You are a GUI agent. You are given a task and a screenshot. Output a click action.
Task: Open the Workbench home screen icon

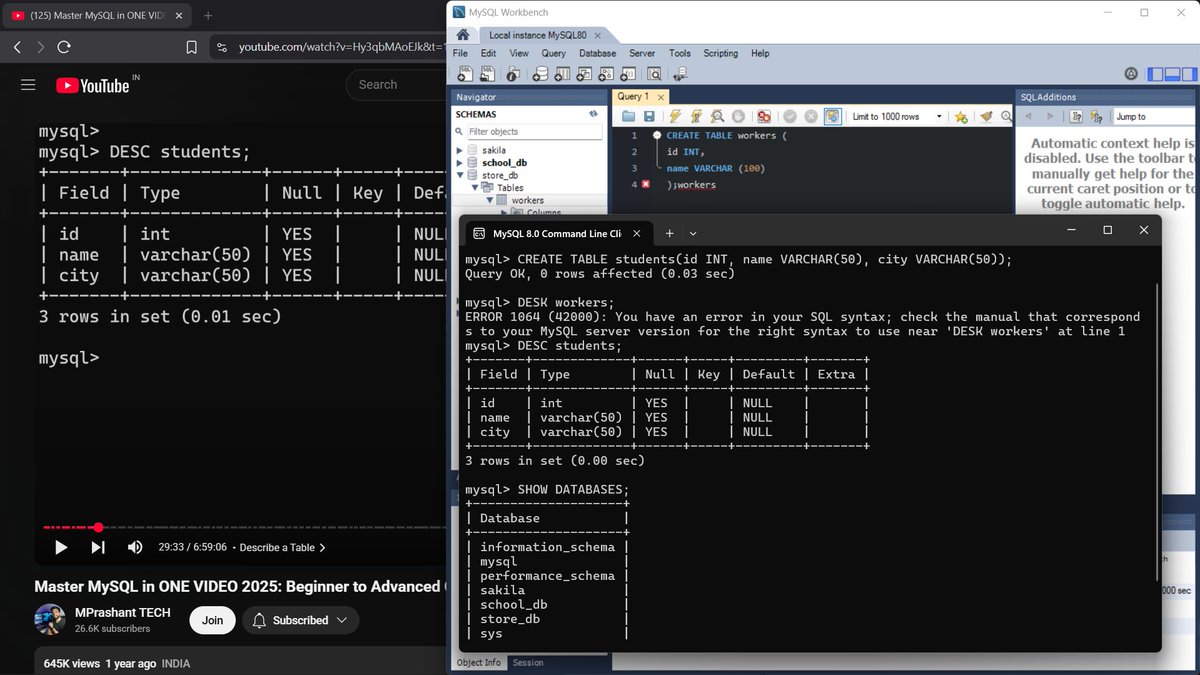462,35
